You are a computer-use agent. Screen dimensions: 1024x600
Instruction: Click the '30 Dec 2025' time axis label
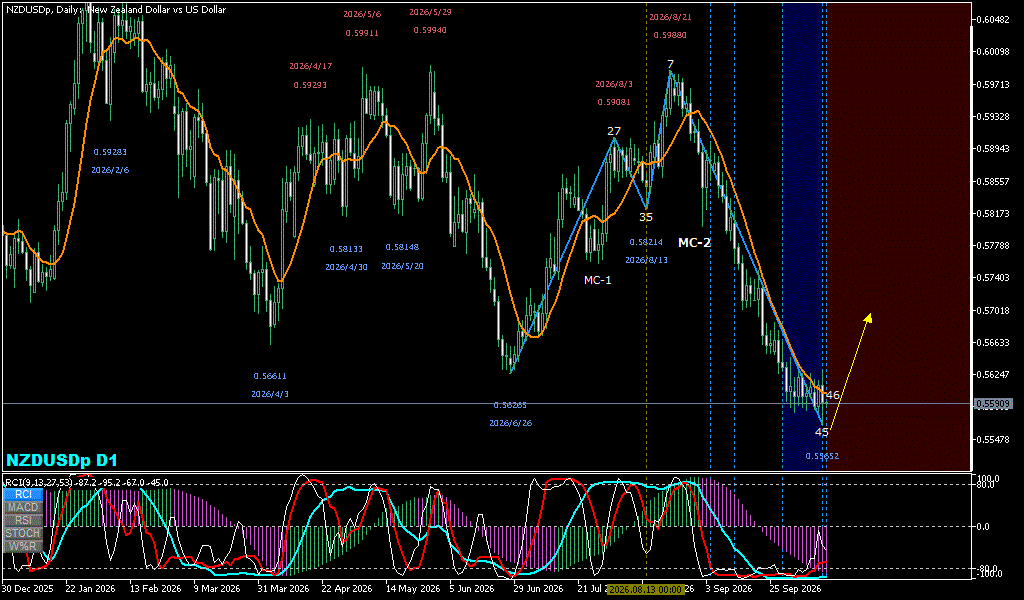27,588
